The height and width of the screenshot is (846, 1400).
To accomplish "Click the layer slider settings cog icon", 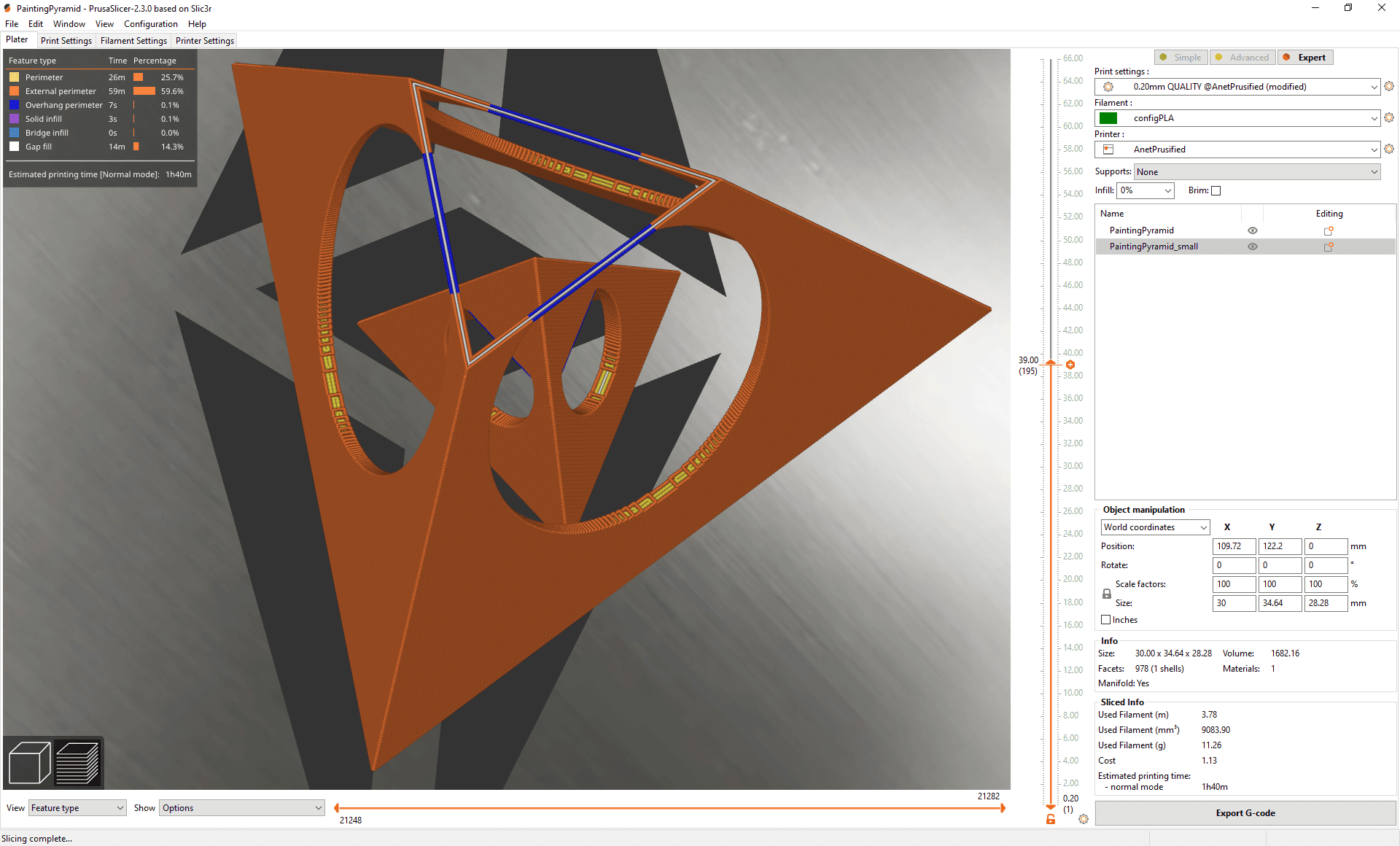I will point(1084,819).
